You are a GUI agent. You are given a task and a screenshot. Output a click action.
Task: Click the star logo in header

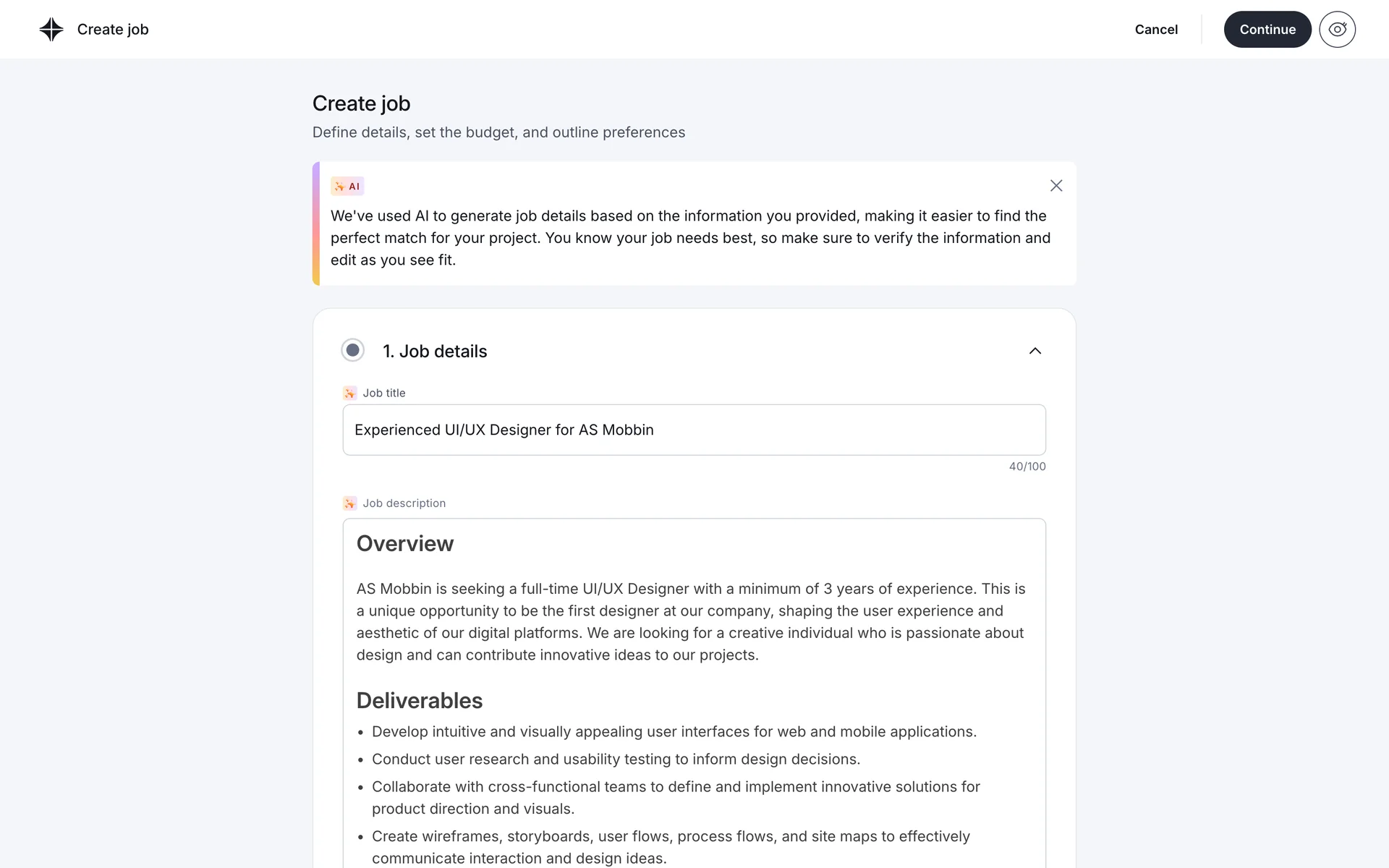coord(51,30)
